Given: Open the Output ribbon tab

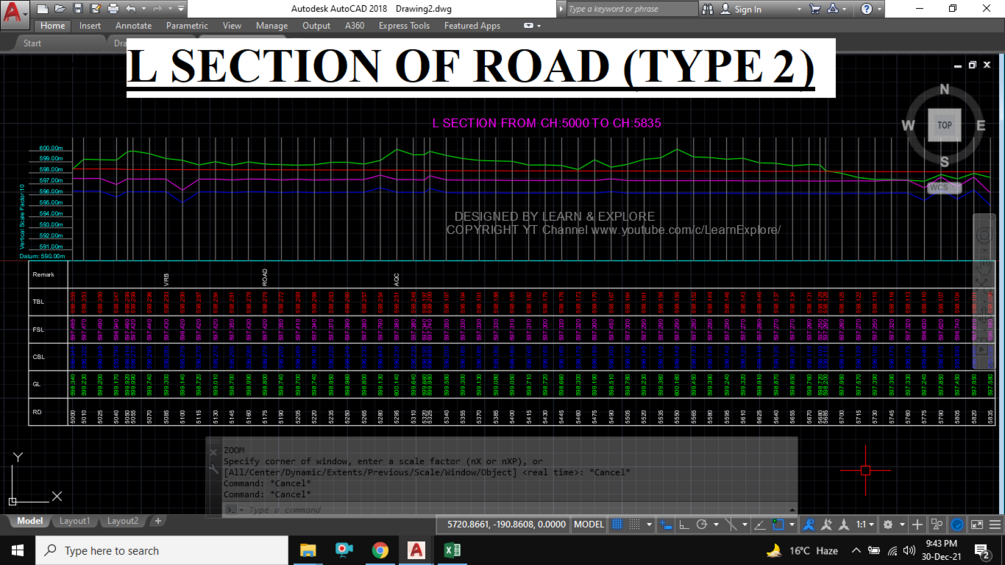Looking at the screenshot, I should click(x=316, y=26).
